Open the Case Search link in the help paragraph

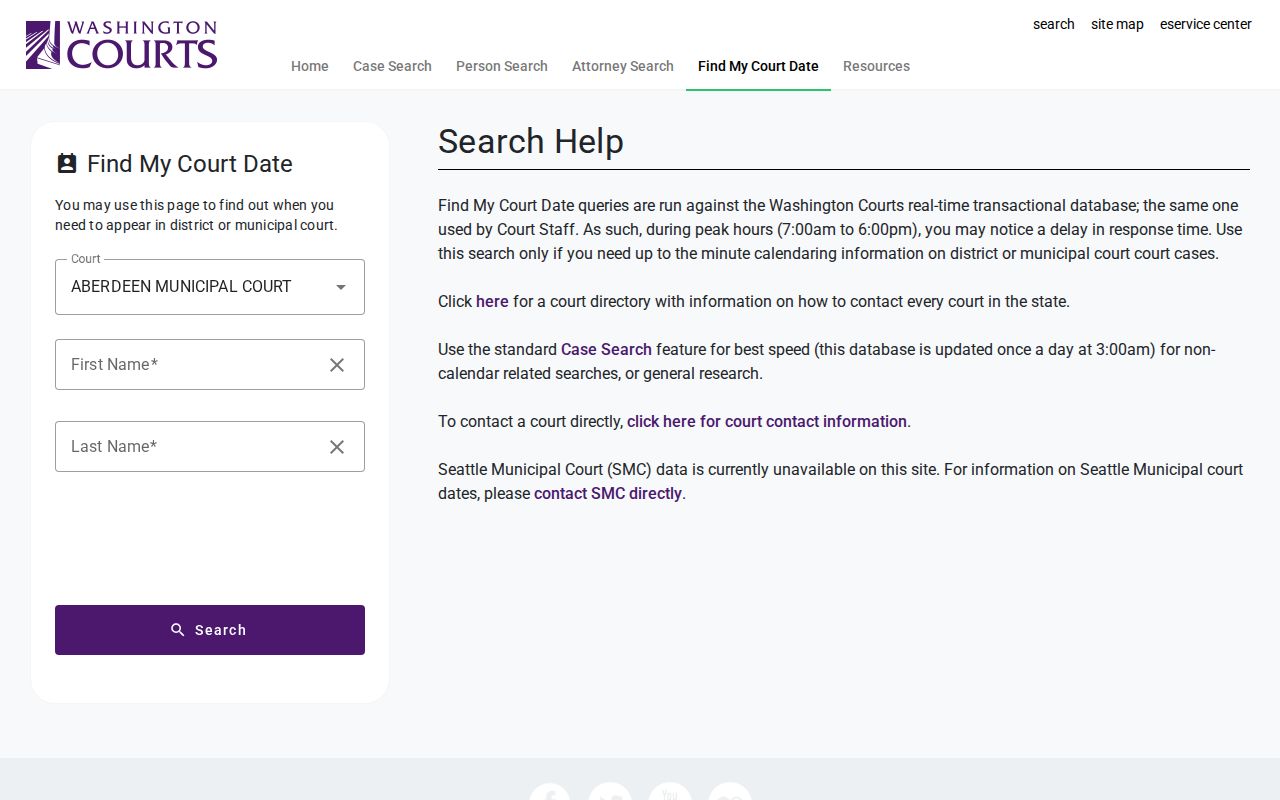(x=606, y=349)
